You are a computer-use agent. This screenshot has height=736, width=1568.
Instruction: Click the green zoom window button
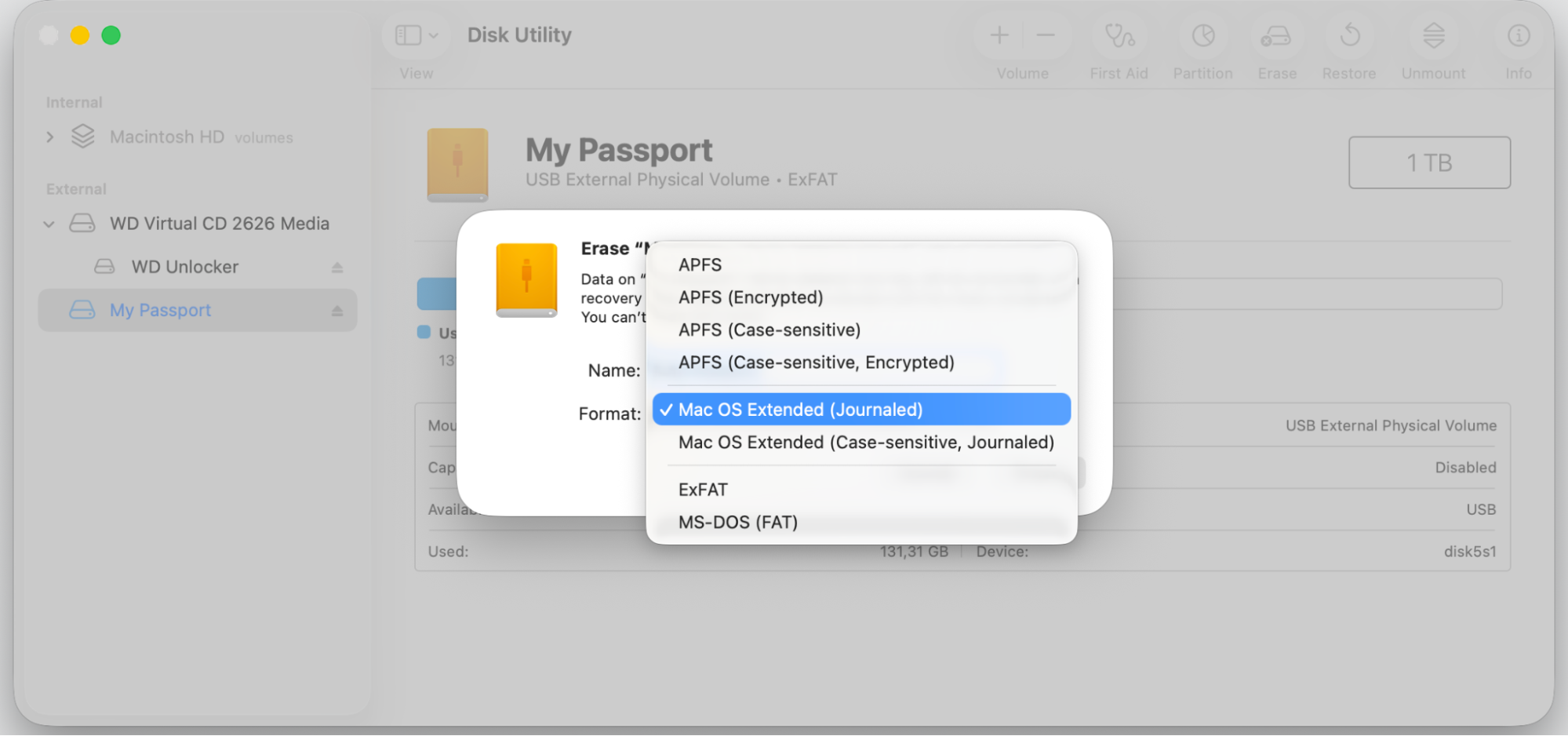[x=111, y=35]
